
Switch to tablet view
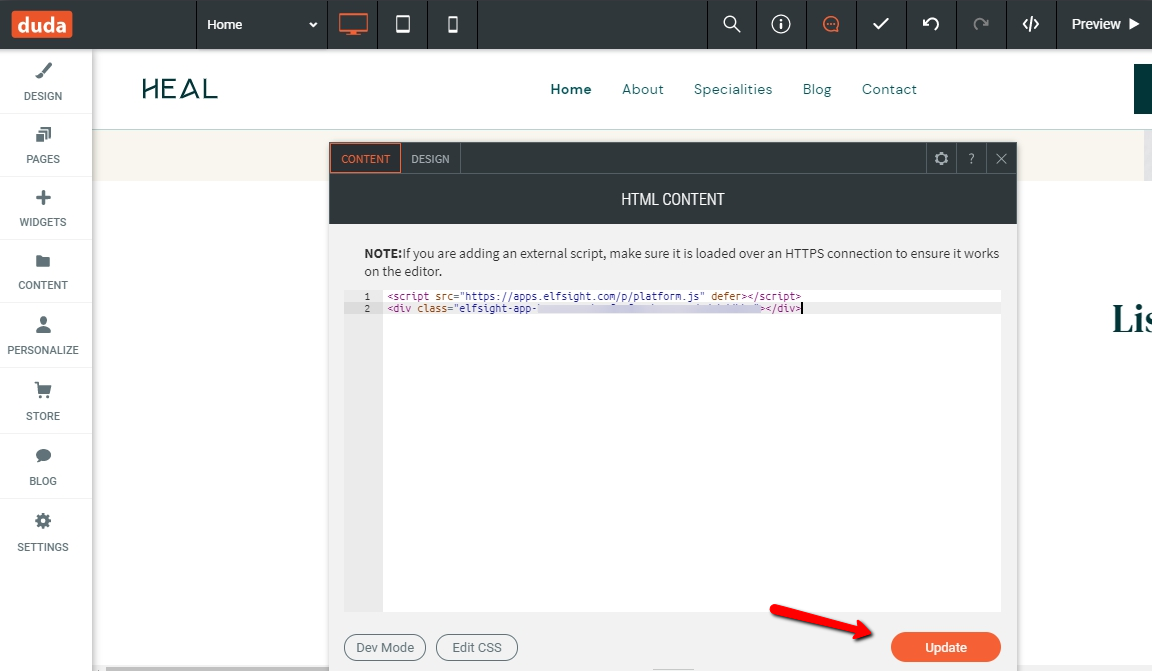(403, 24)
